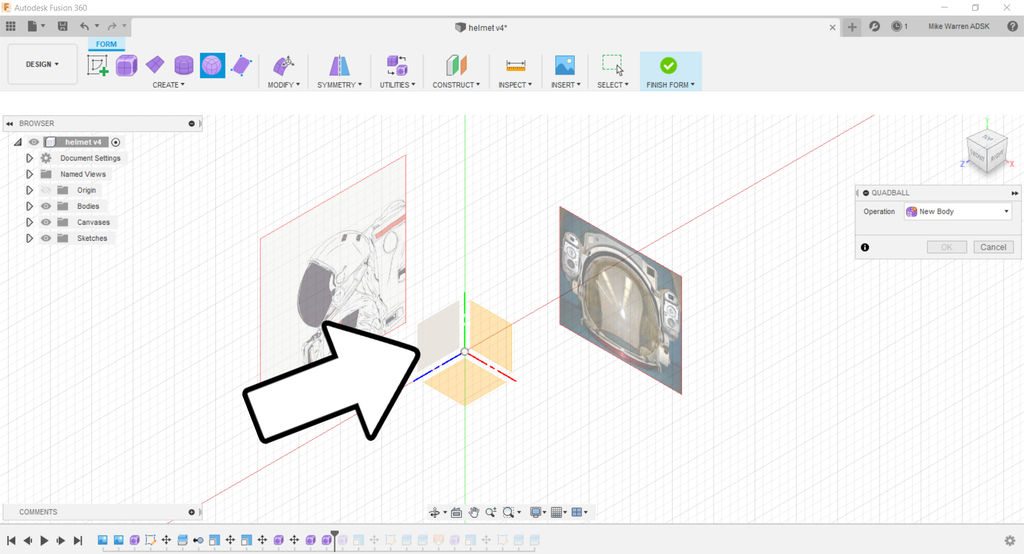Select the Bodies tree item

tap(88, 206)
